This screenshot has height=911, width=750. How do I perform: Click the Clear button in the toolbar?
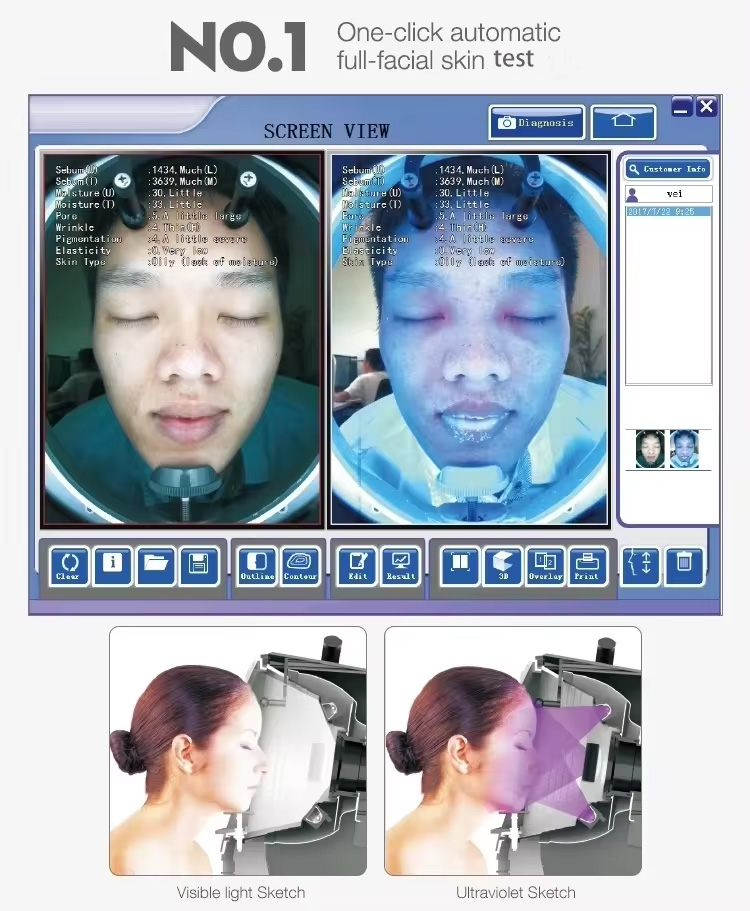(69, 566)
